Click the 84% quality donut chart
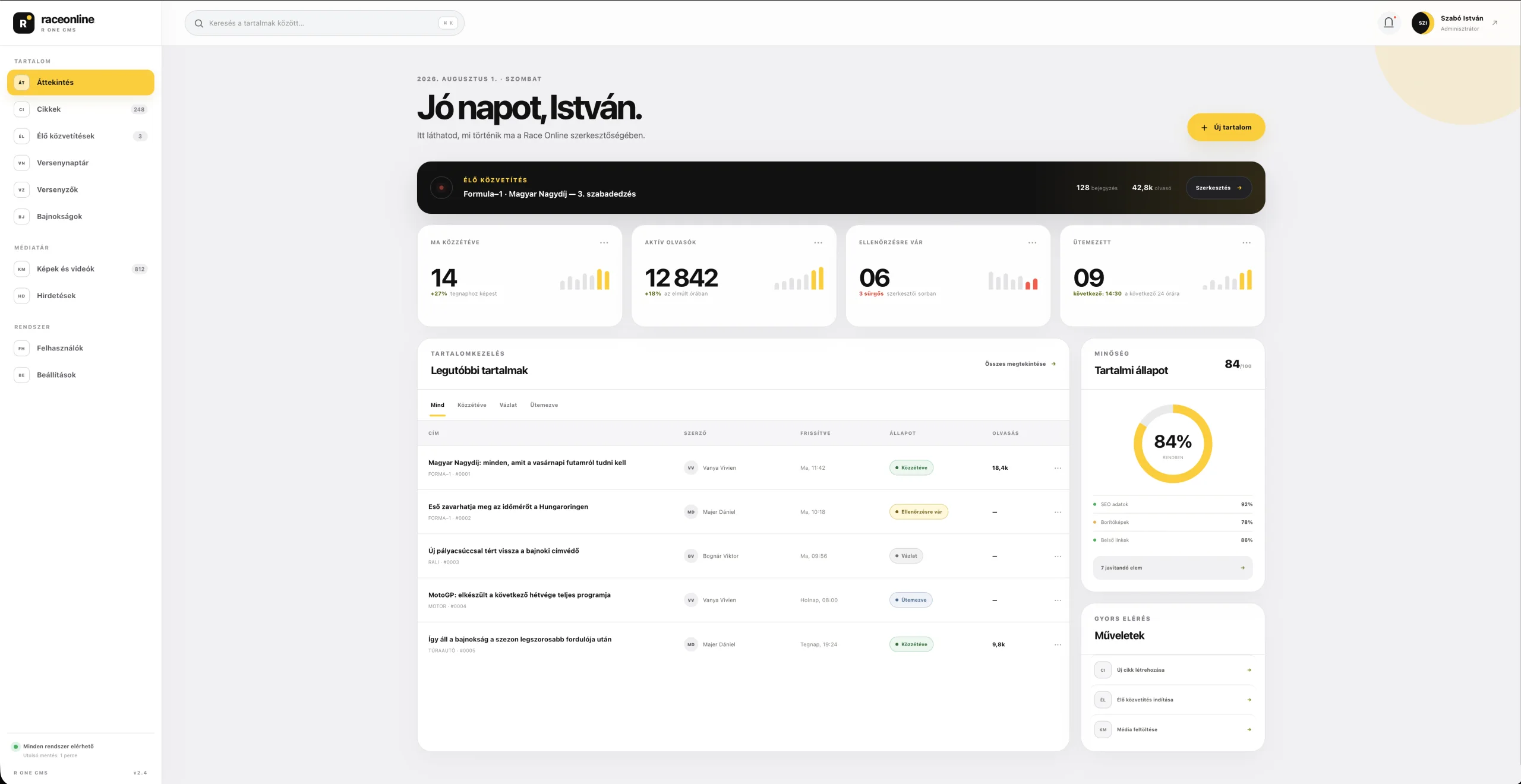1521x784 pixels. (x=1173, y=444)
